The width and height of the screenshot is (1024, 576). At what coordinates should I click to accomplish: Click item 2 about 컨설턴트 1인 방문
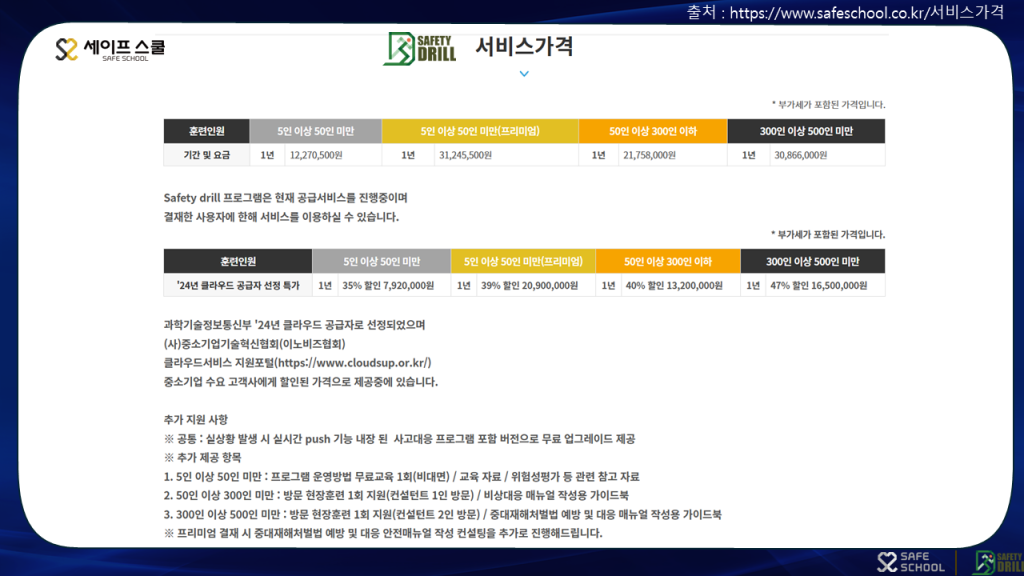pyautogui.click(x=396, y=495)
